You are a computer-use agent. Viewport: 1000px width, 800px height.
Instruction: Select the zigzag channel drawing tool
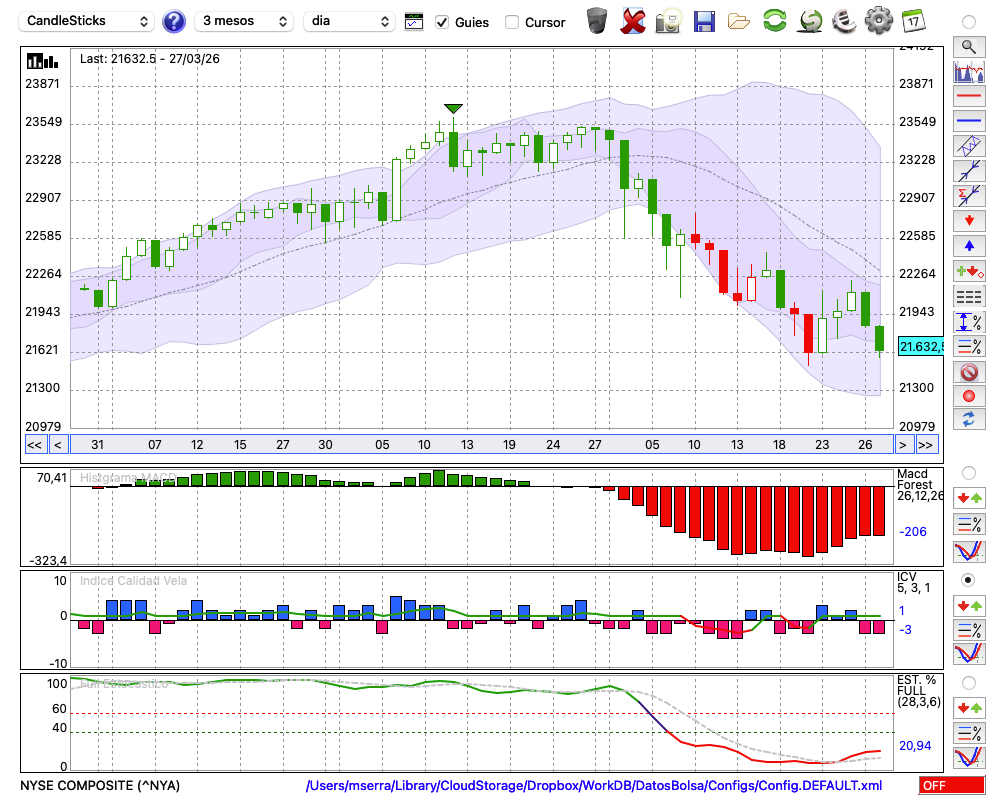(x=969, y=146)
